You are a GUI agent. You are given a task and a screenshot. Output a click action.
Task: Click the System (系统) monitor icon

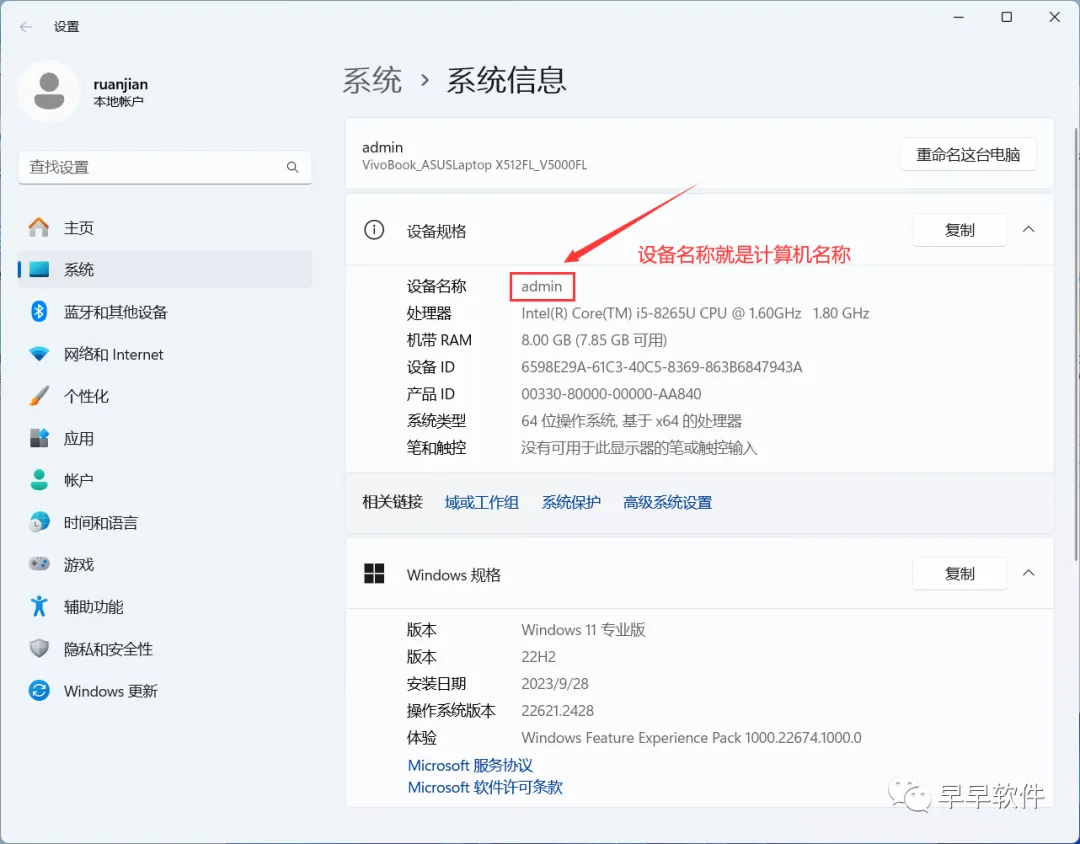click(39, 269)
